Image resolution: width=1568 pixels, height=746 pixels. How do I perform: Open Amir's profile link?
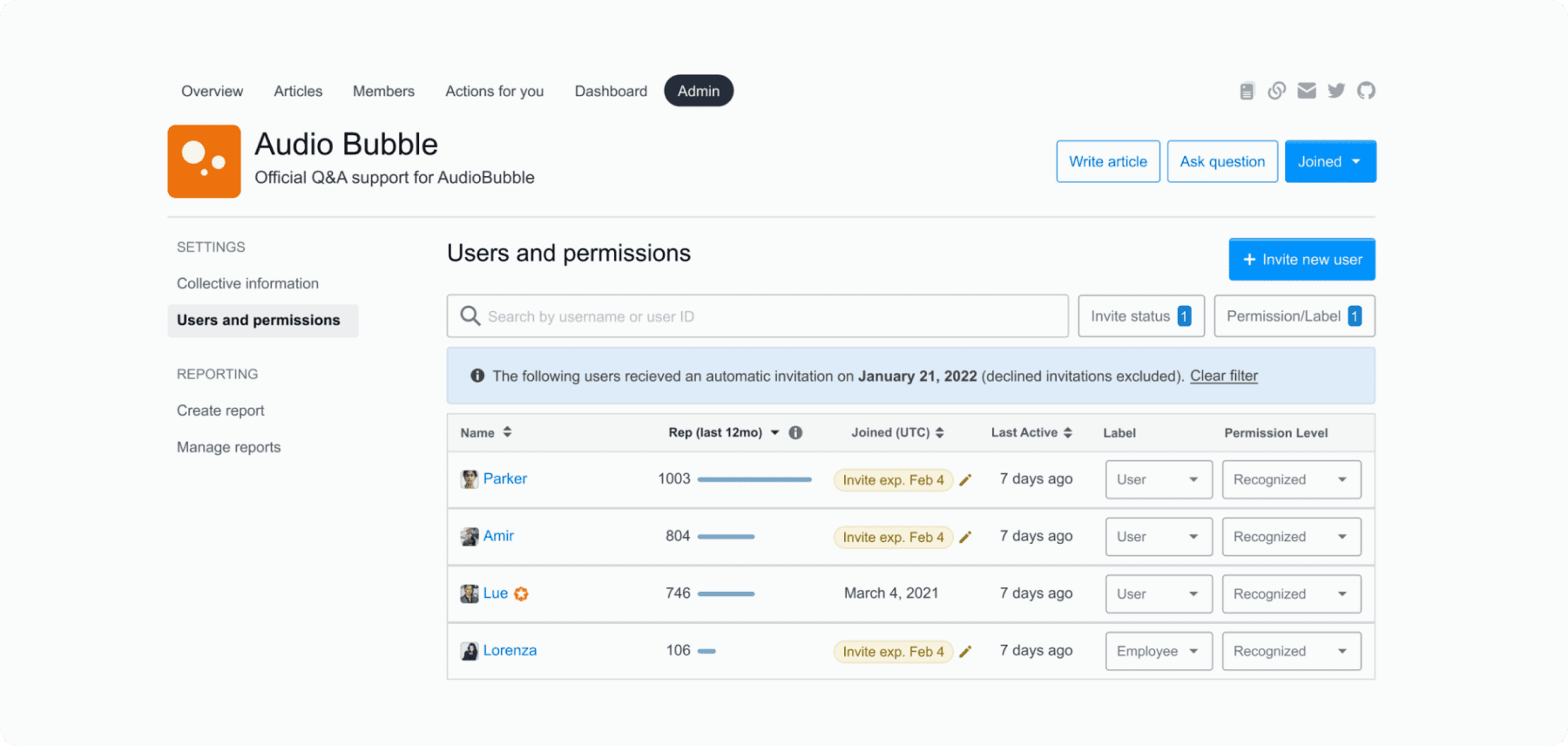pos(498,536)
